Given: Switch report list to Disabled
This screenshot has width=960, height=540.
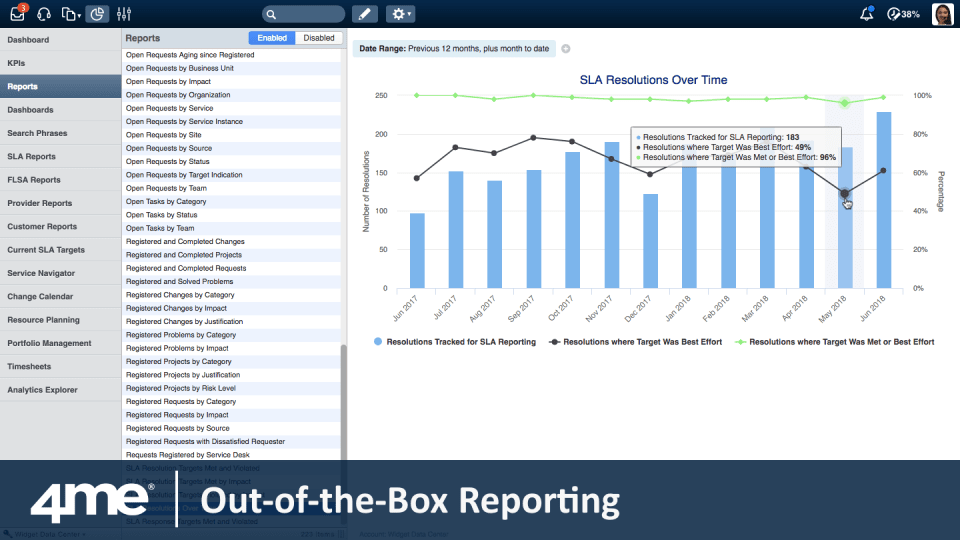Looking at the screenshot, I should pos(319,38).
